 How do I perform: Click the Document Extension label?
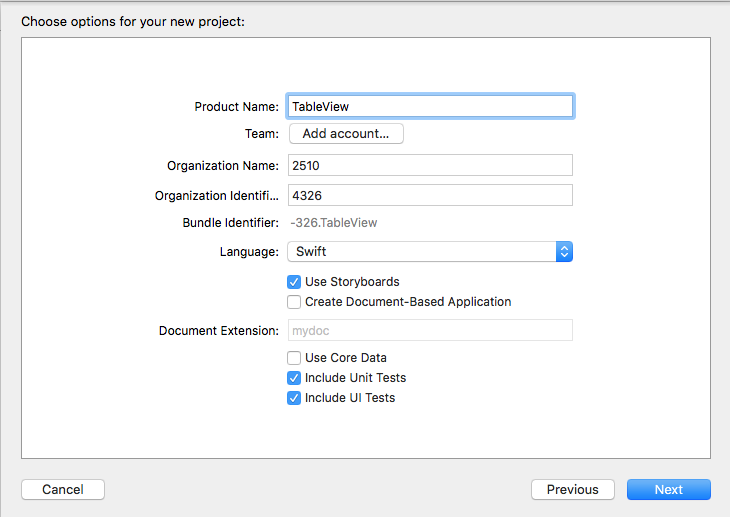tap(218, 331)
